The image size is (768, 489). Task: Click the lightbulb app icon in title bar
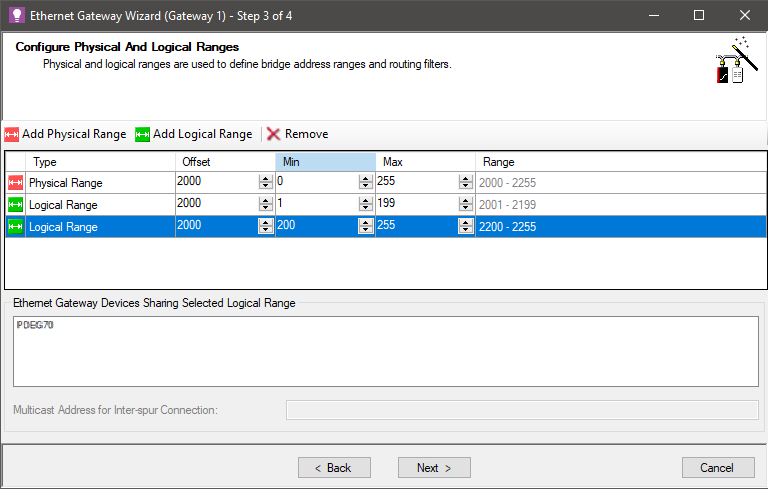coord(17,15)
